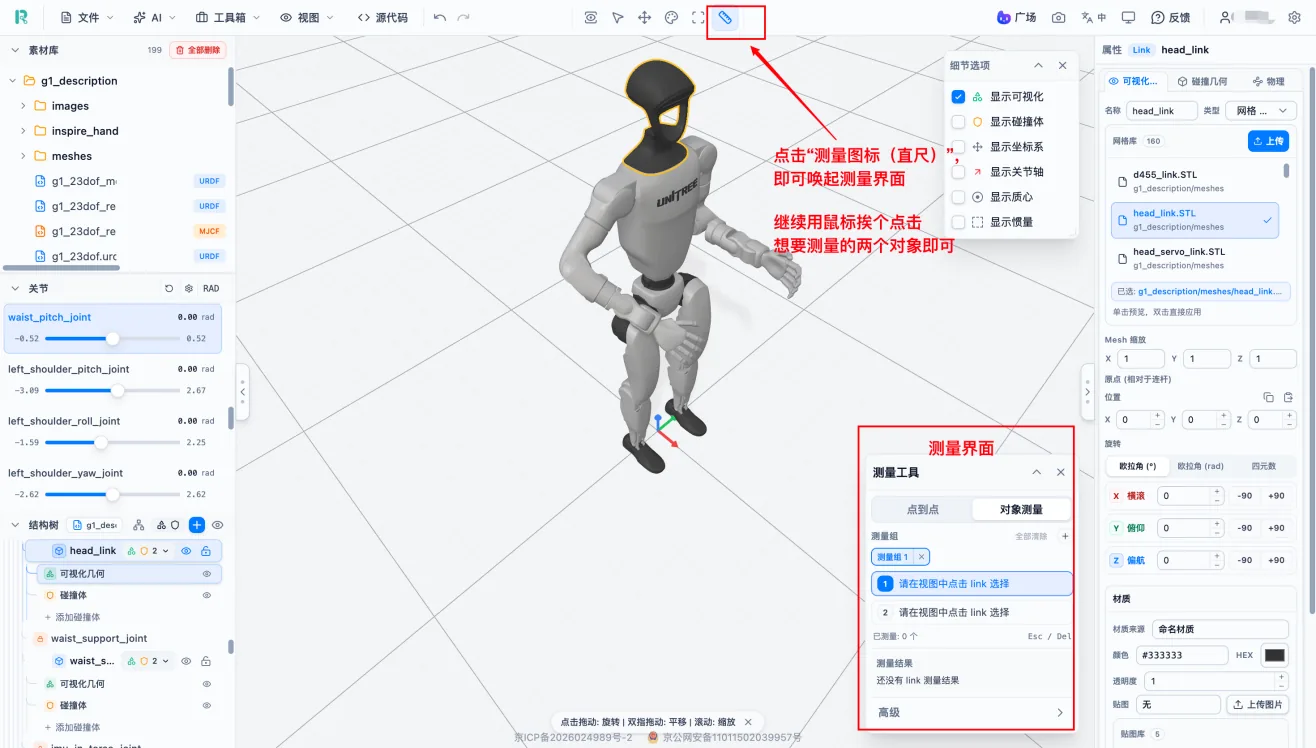Open 源代码 view
This screenshot has width=1316, height=748.
[x=382, y=18]
